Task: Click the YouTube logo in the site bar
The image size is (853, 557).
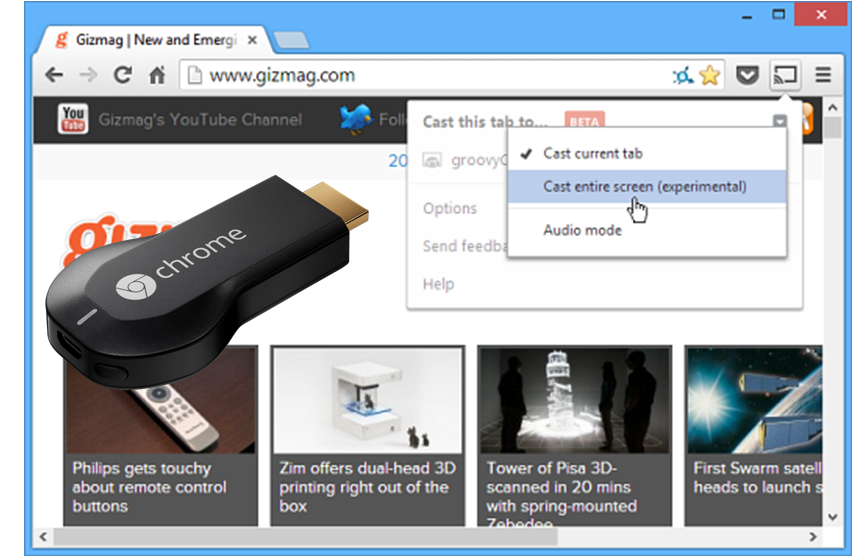Action: click(73, 119)
